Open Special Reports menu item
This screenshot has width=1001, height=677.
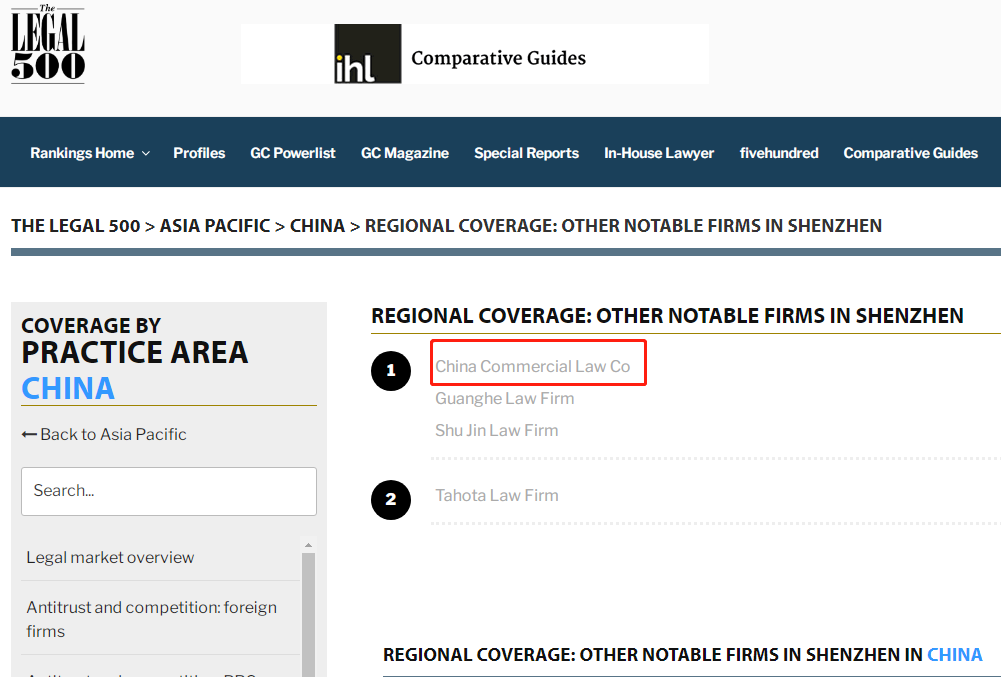tap(526, 153)
